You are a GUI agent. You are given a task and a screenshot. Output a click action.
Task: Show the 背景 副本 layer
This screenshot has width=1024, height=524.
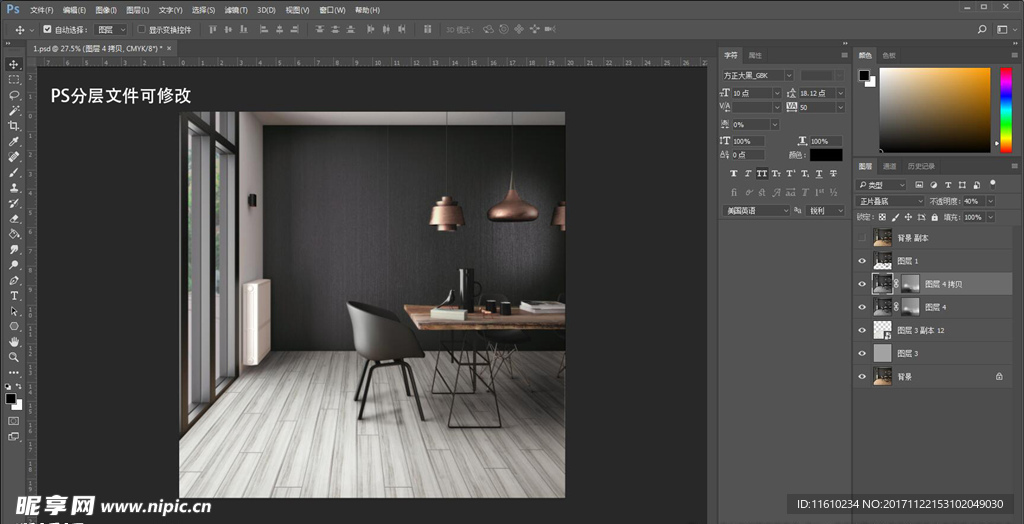pyautogui.click(x=862, y=238)
